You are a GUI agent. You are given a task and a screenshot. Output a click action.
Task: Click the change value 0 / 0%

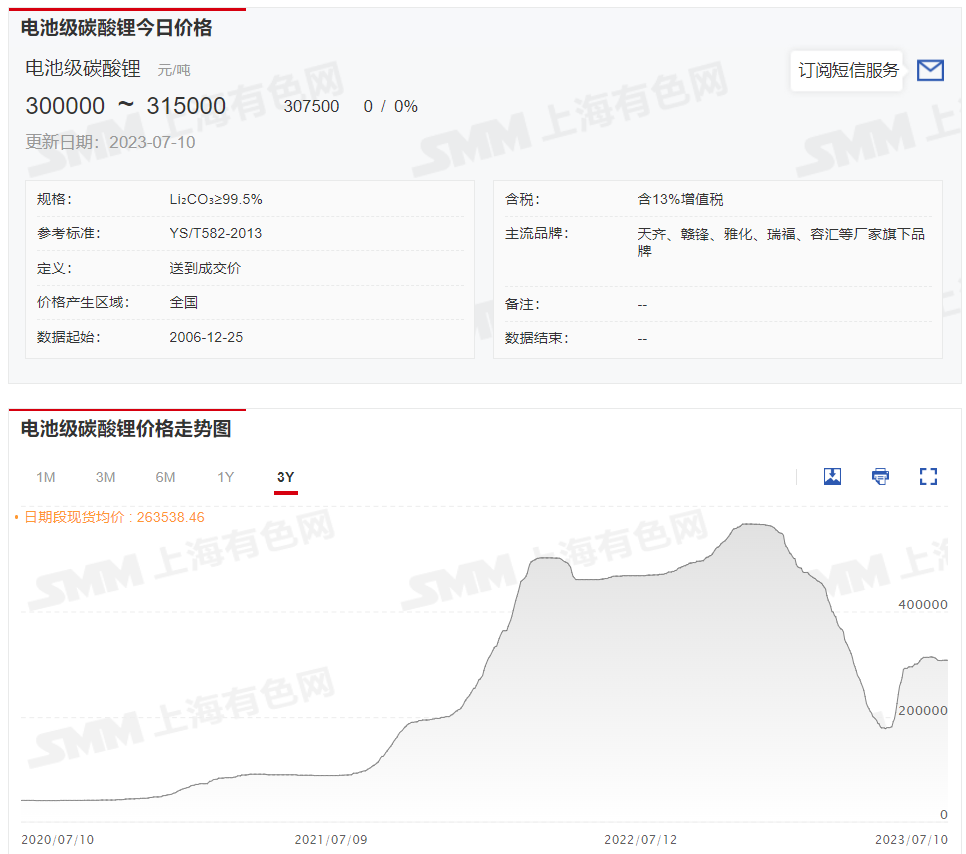(x=391, y=107)
